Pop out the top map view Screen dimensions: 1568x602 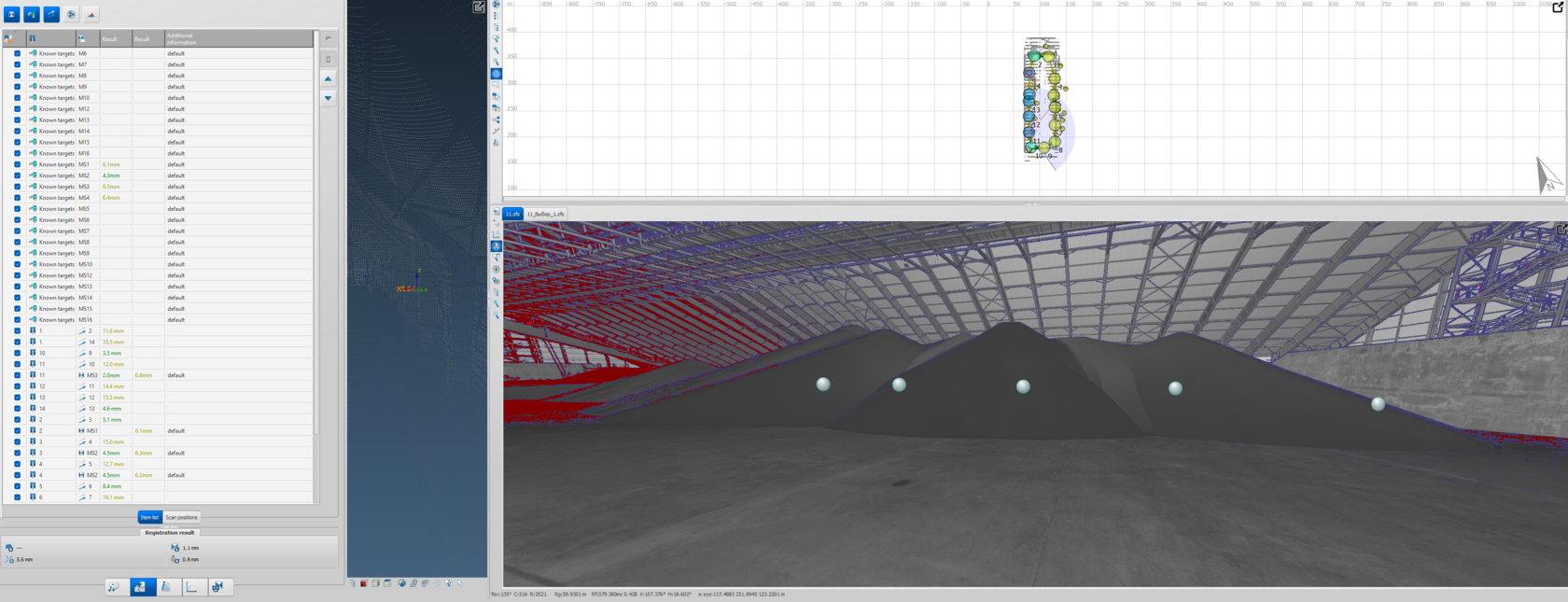coord(1558,7)
